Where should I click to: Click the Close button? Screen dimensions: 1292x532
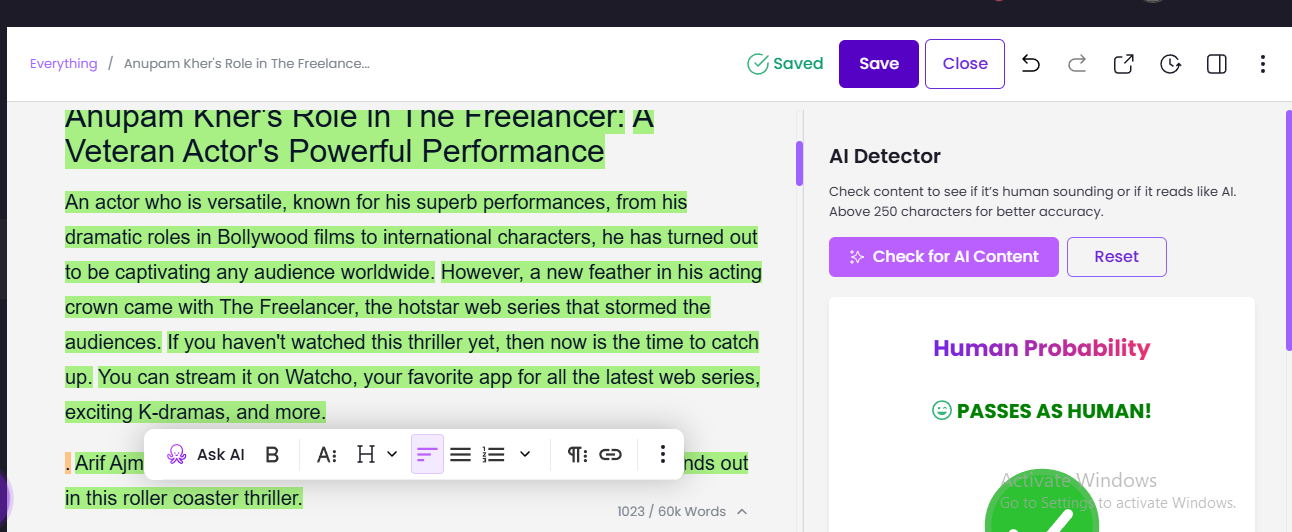tap(965, 64)
